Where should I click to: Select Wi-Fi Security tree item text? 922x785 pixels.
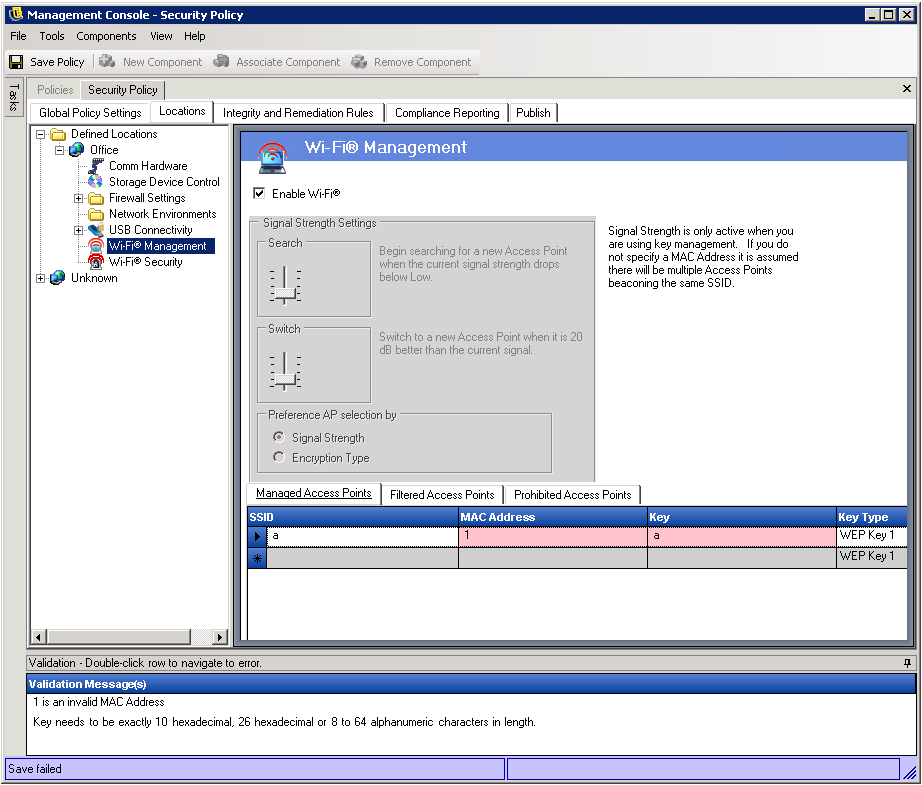coord(146,262)
